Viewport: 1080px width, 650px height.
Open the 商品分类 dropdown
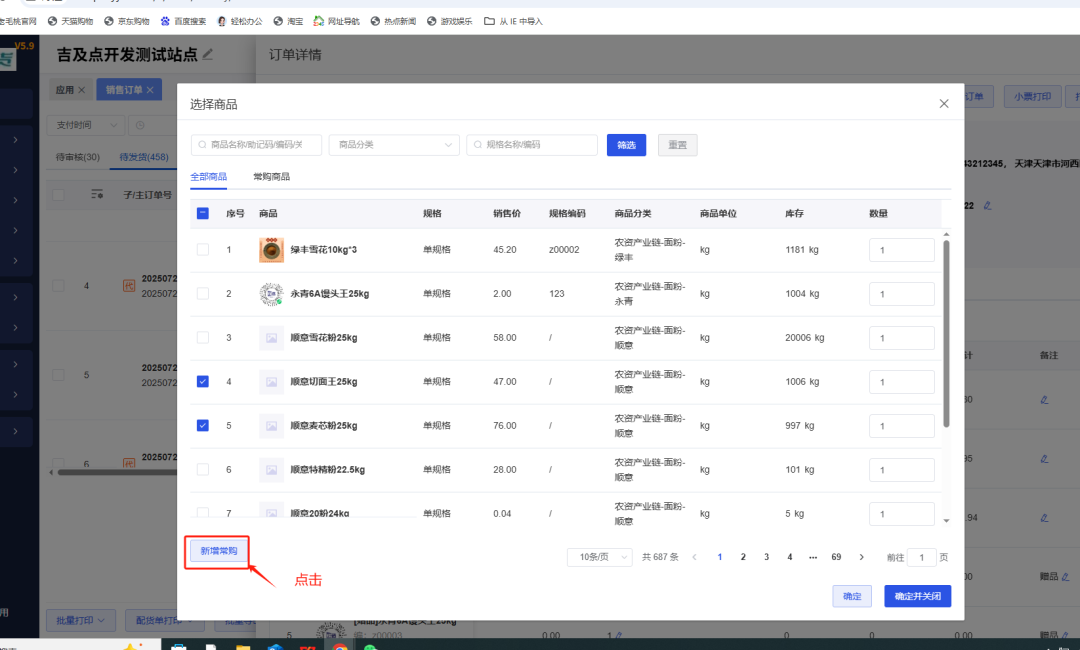[394, 145]
